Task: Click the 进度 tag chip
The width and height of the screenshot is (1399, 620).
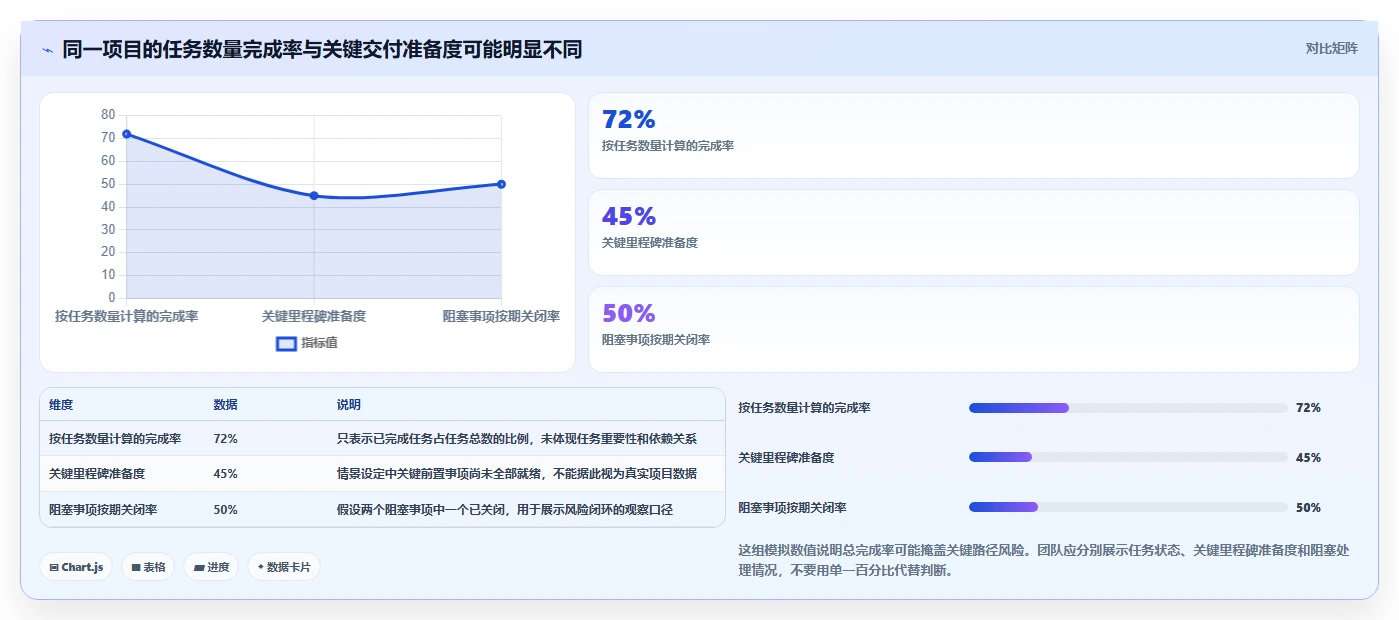Action: coord(211,567)
